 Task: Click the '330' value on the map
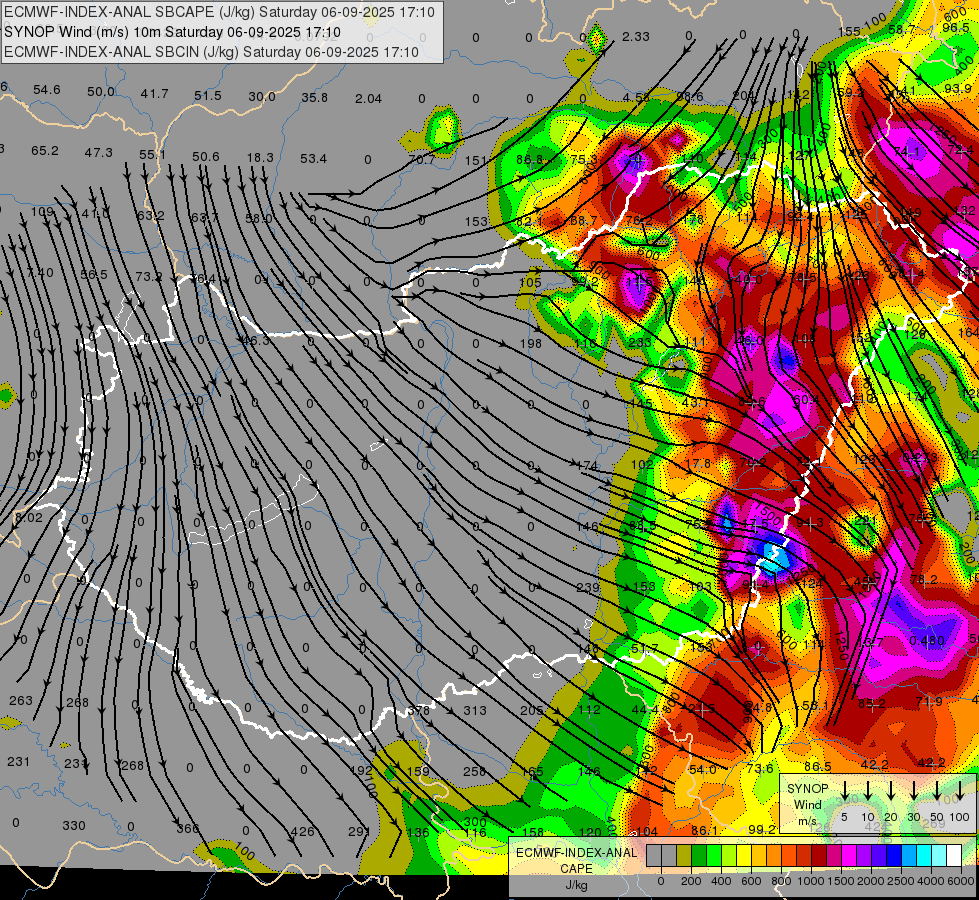click(74, 826)
